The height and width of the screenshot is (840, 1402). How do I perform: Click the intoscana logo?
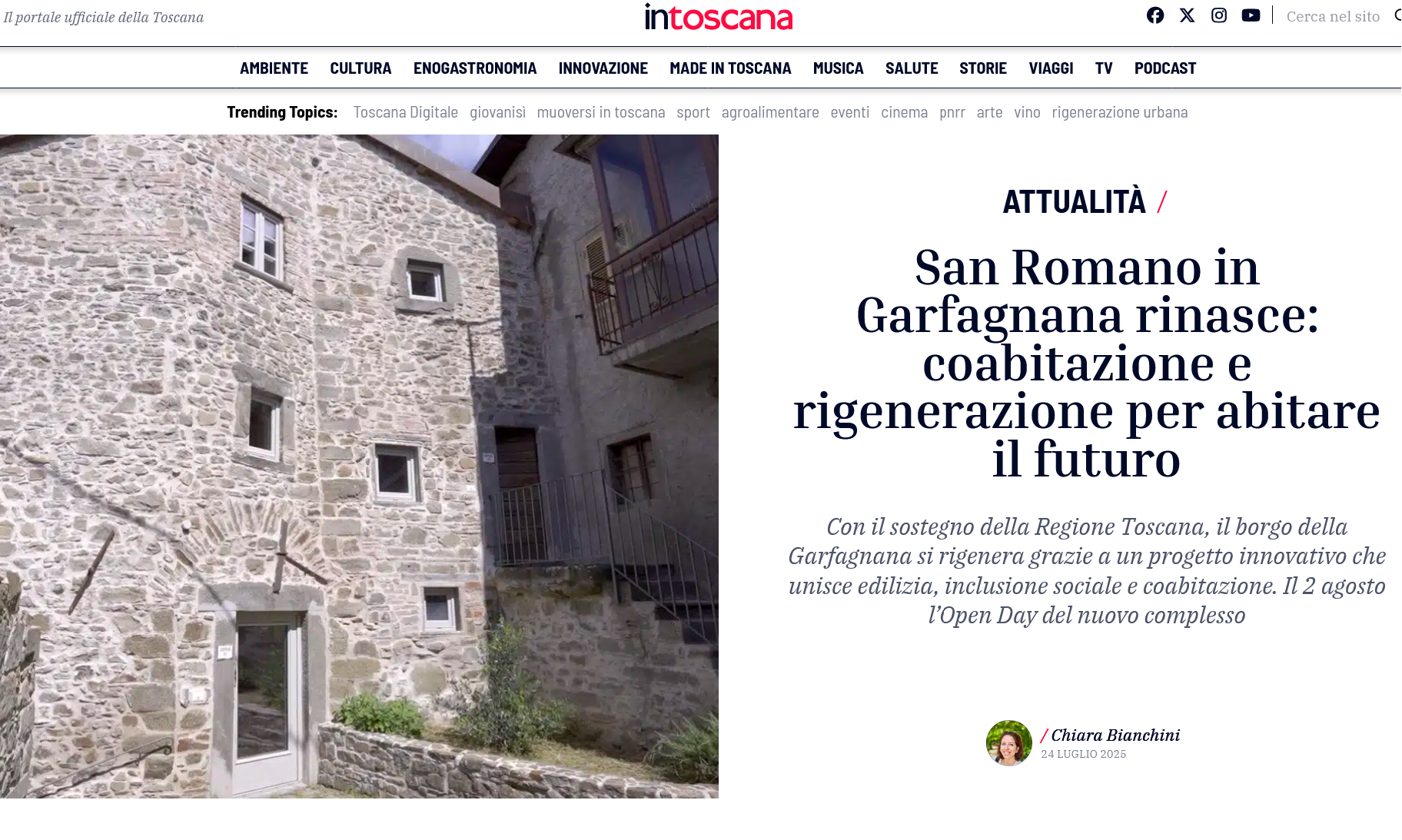[719, 17]
